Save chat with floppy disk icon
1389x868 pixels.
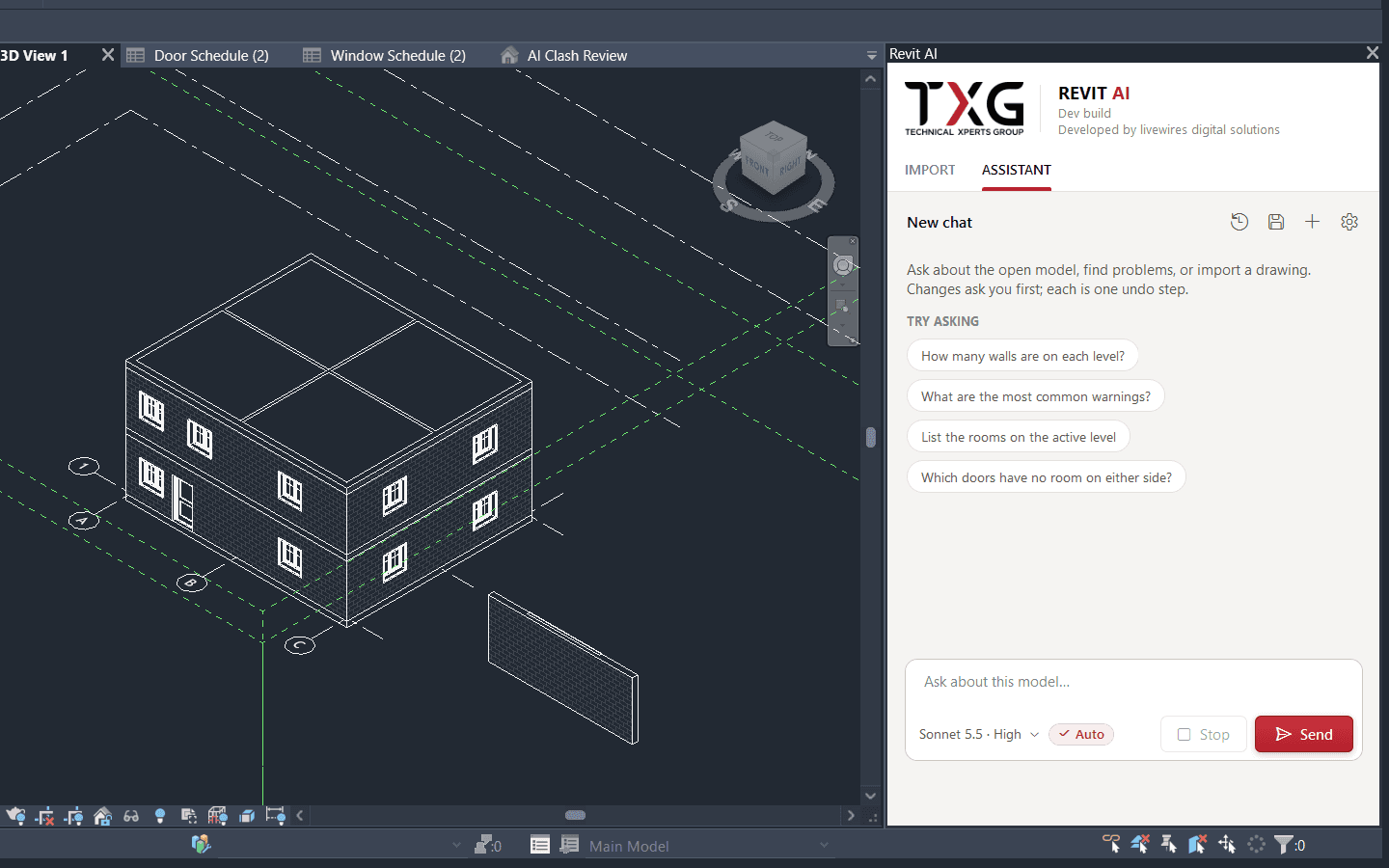pos(1276,222)
